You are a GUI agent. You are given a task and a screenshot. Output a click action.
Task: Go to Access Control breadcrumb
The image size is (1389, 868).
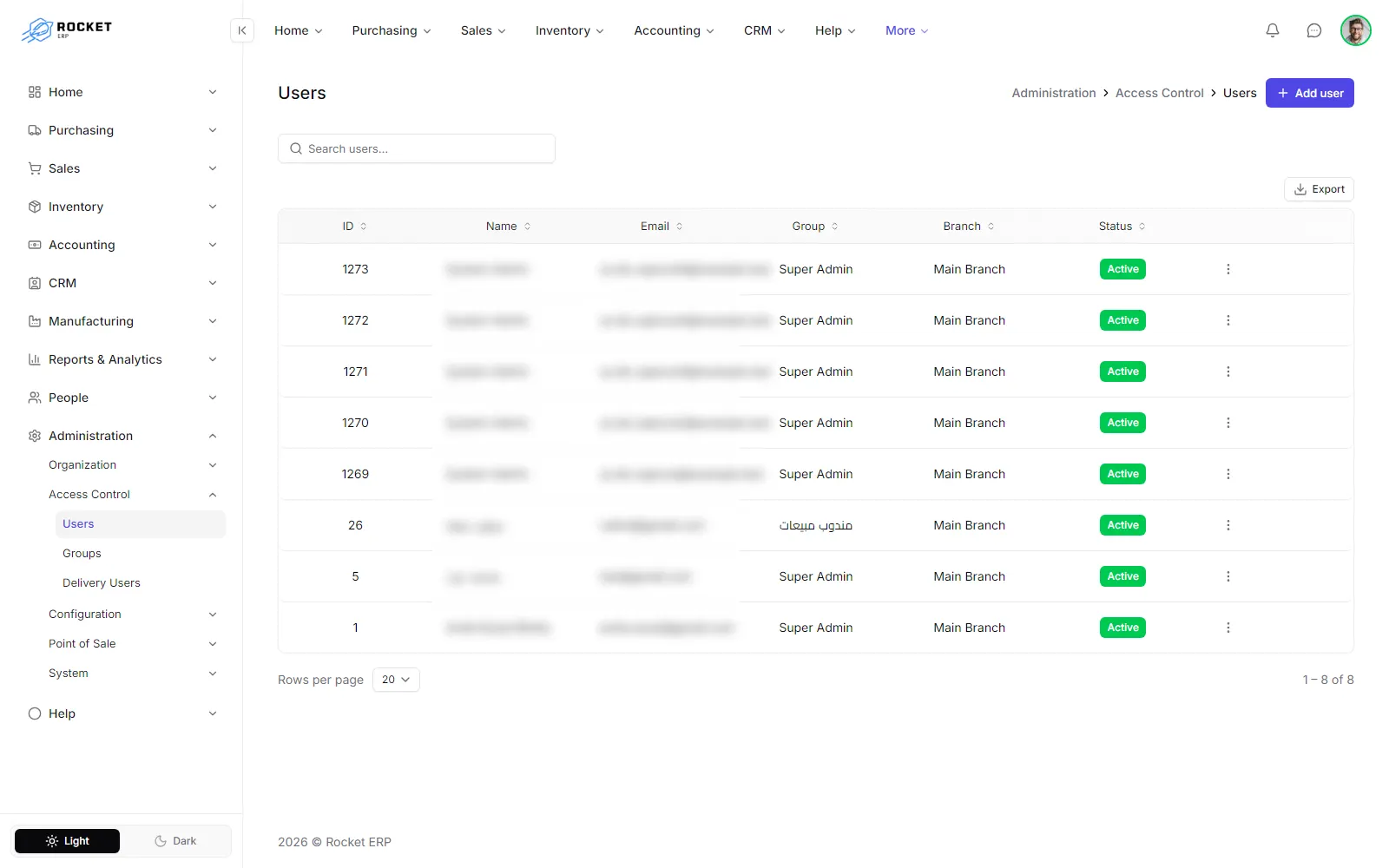click(1159, 93)
